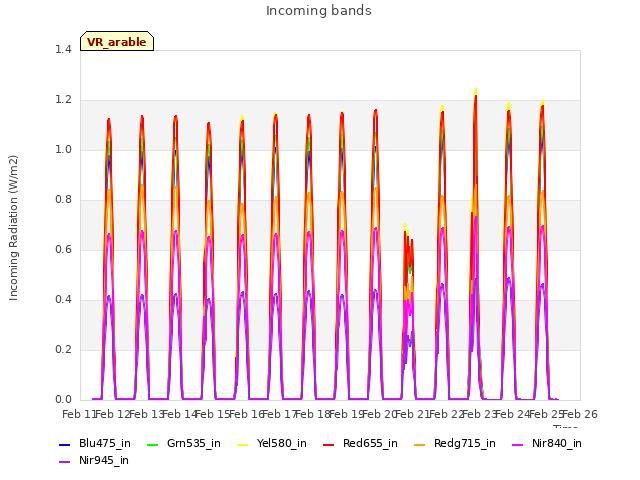Click the orange Redg715_in legend swatch

coord(420,444)
